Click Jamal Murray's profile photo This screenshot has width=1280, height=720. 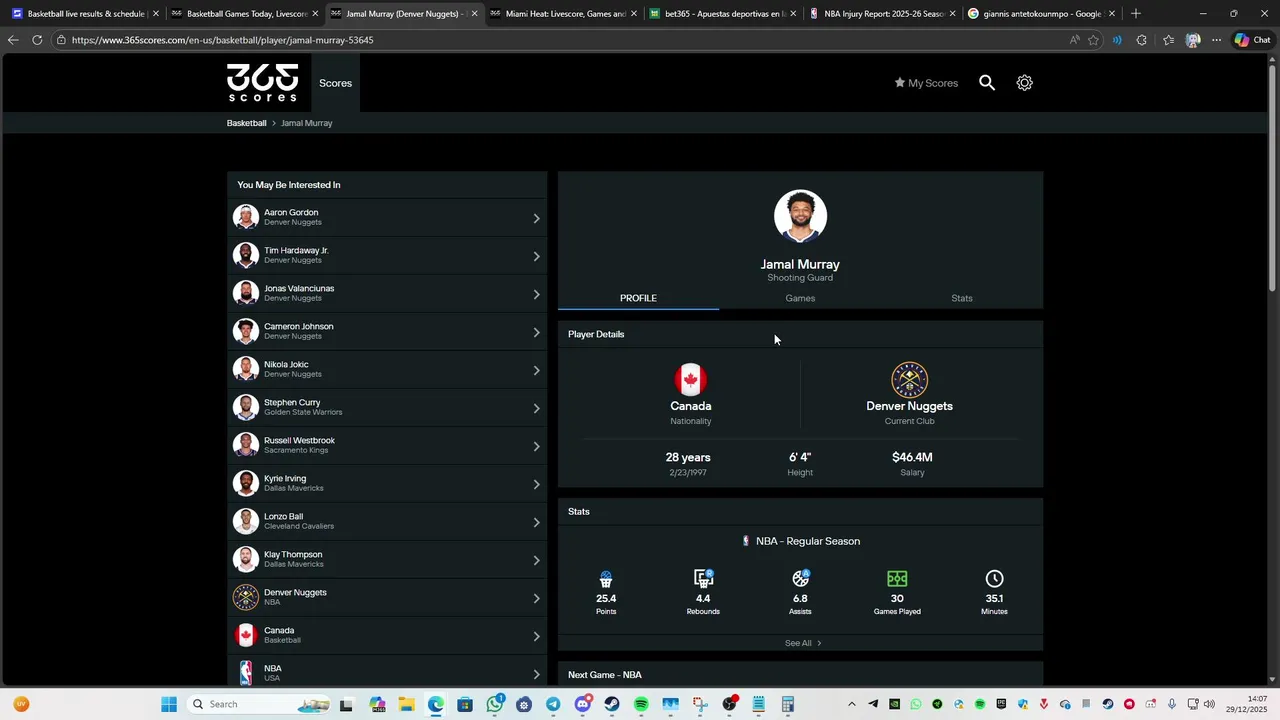tap(800, 216)
